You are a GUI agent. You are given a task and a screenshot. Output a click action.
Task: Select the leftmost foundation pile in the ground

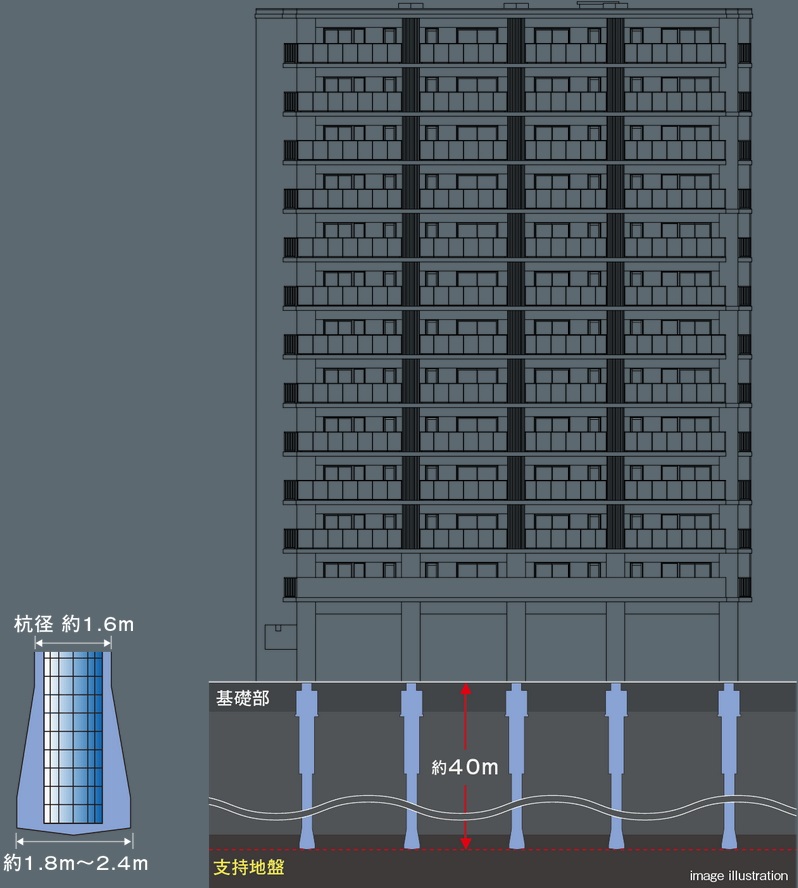tap(308, 760)
